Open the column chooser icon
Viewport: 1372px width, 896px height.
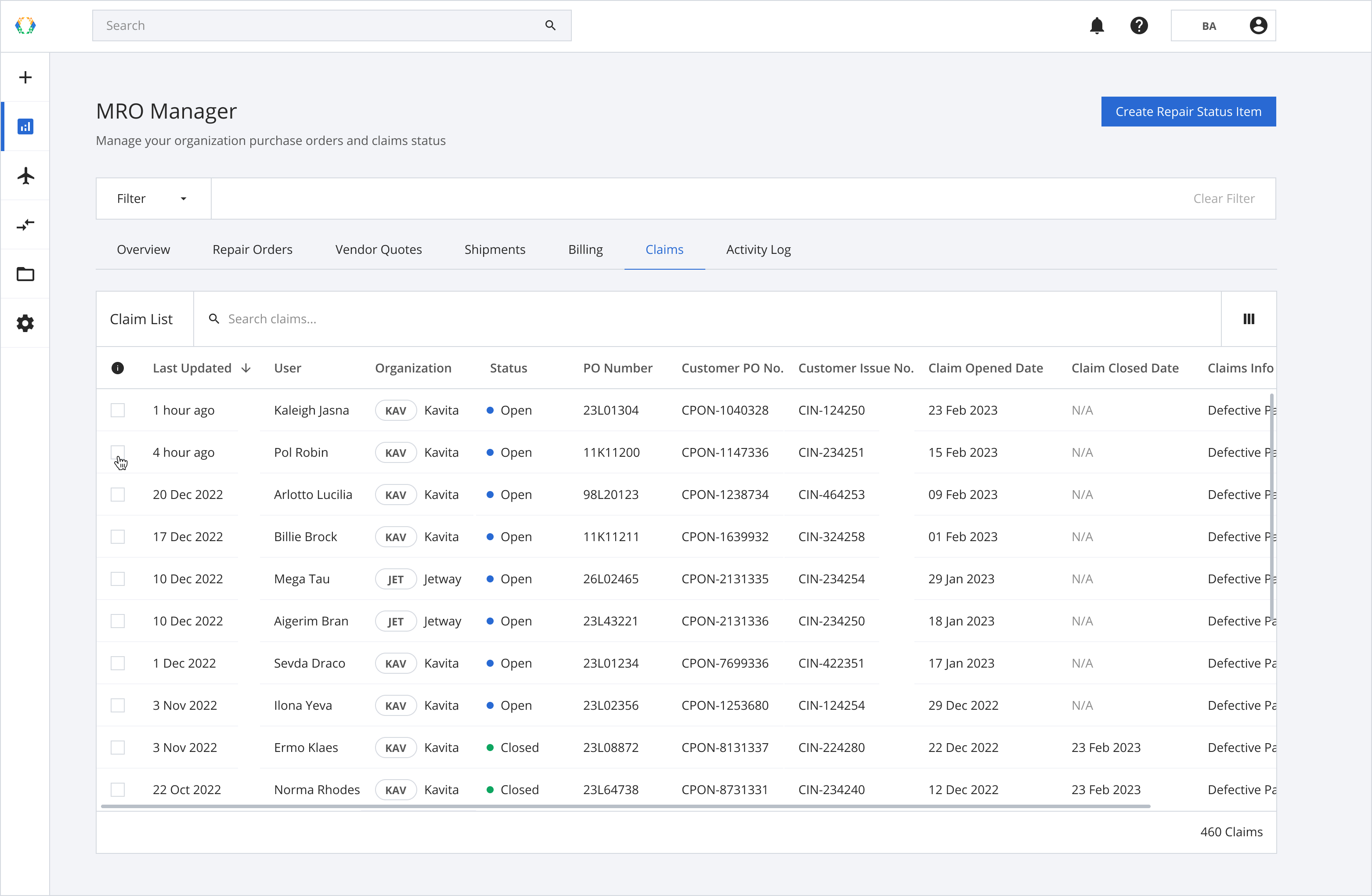[x=1249, y=319]
